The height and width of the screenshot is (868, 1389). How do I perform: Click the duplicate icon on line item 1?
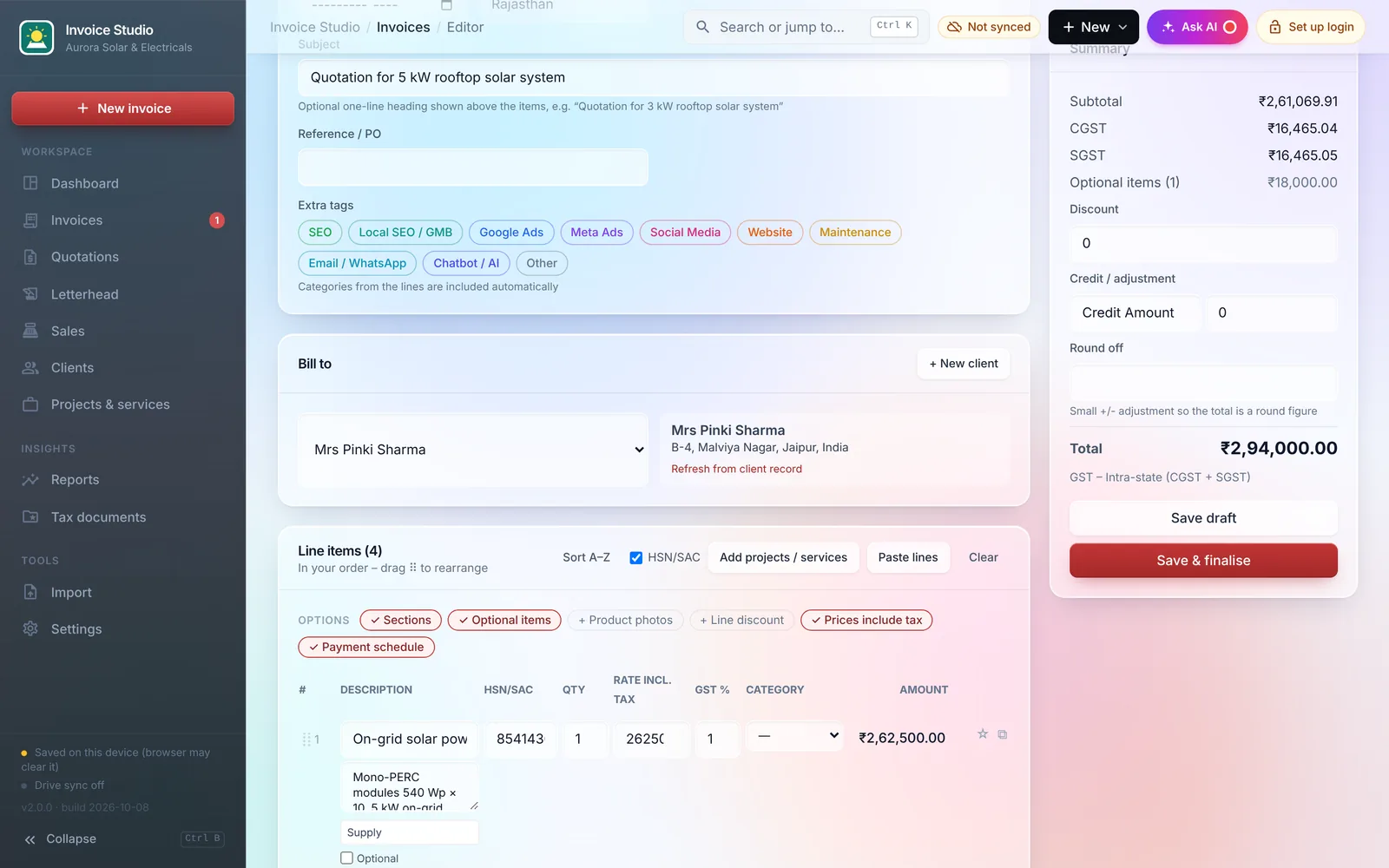coord(1003,734)
